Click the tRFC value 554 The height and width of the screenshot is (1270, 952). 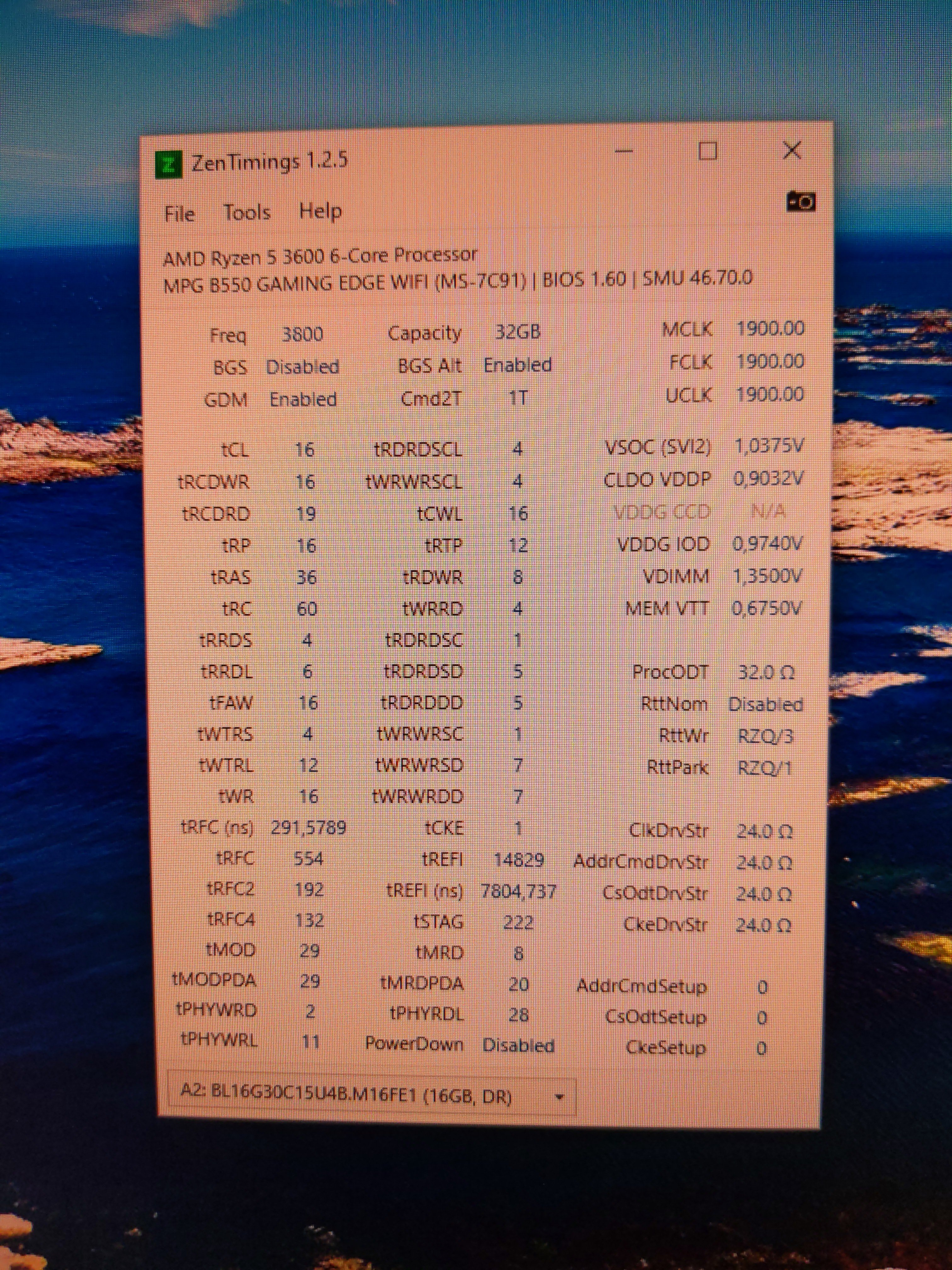click(308, 858)
